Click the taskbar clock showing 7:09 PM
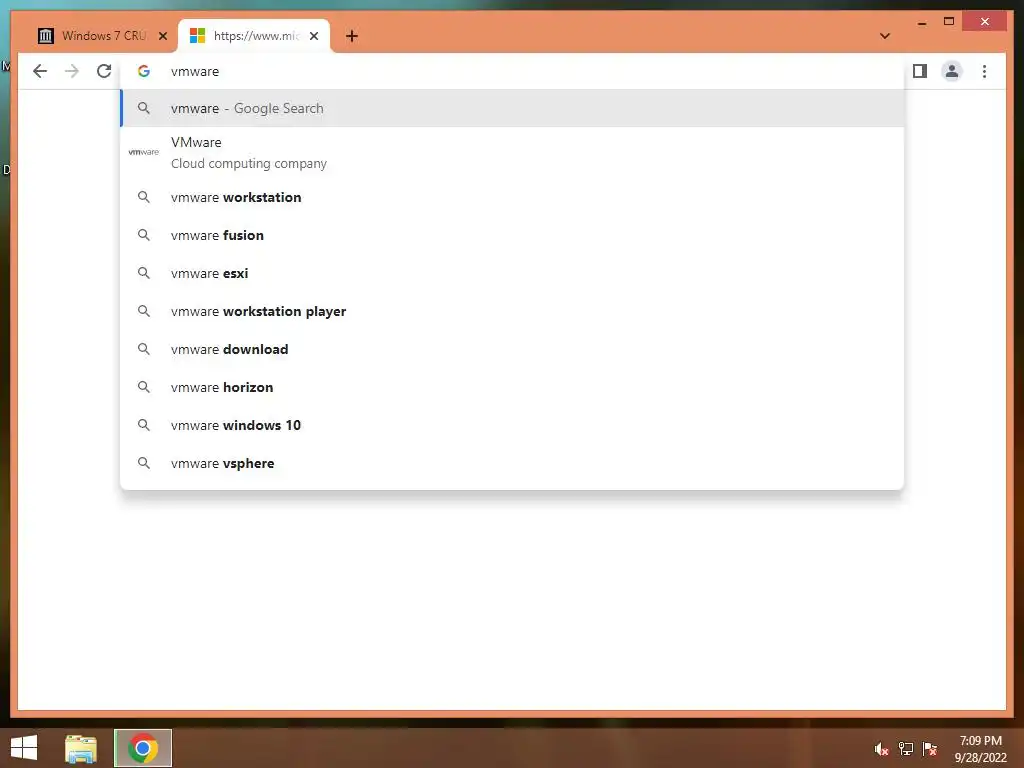This screenshot has width=1024, height=768. point(980,749)
